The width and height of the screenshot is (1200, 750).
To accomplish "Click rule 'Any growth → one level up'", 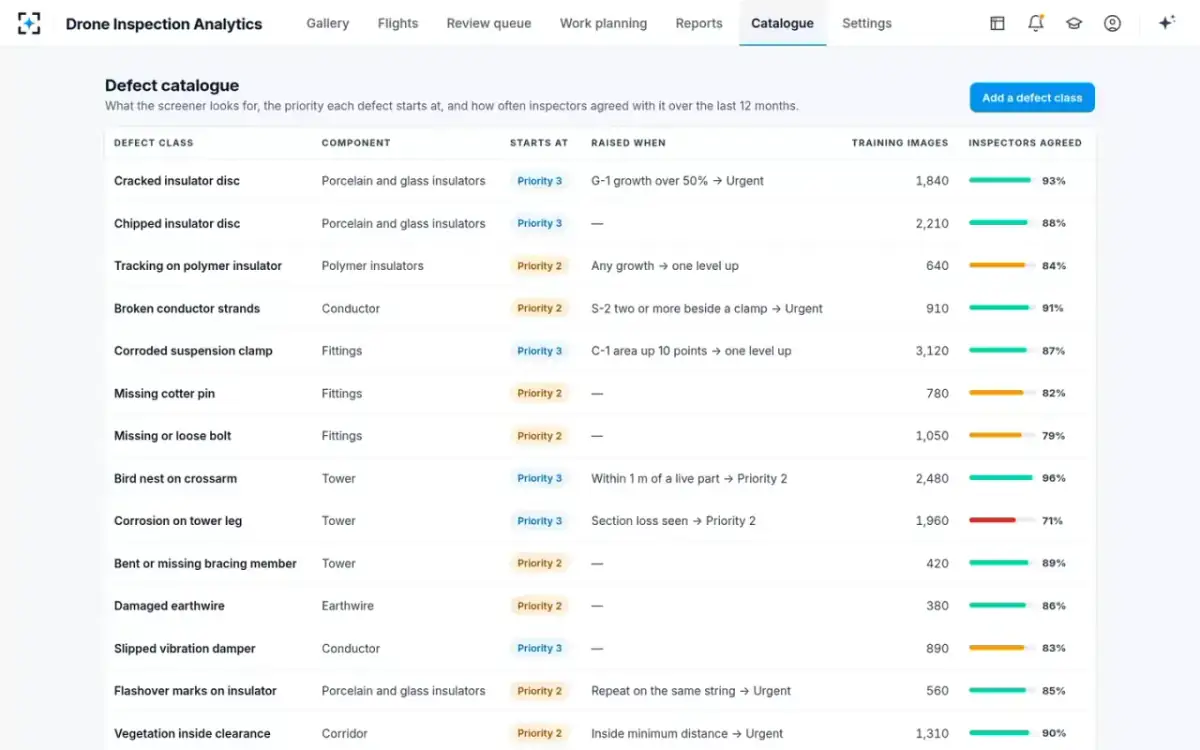I will click(x=665, y=266).
